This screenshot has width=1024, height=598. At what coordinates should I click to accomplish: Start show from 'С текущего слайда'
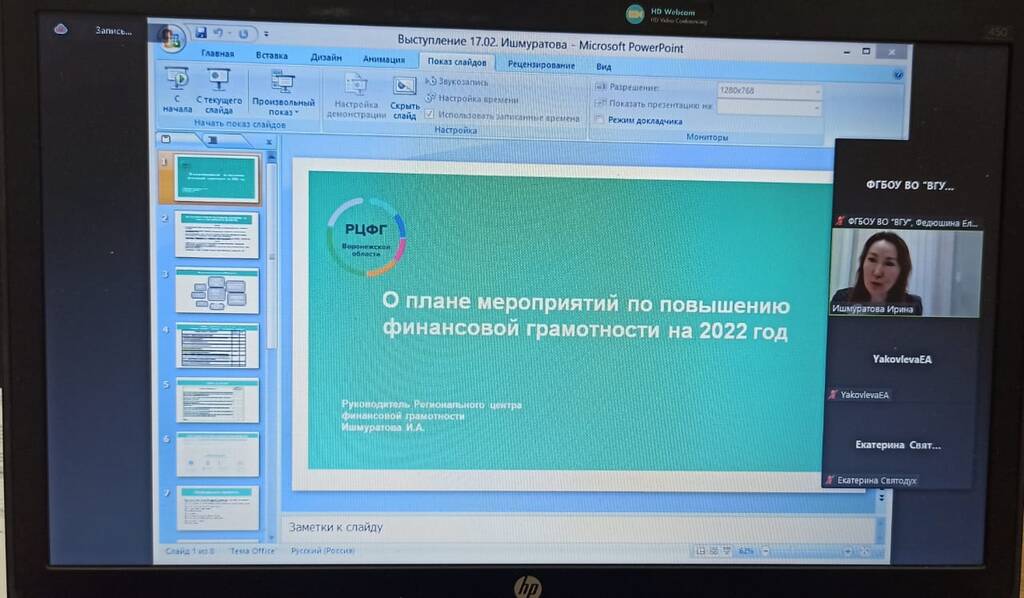click(x=219, y=91)
